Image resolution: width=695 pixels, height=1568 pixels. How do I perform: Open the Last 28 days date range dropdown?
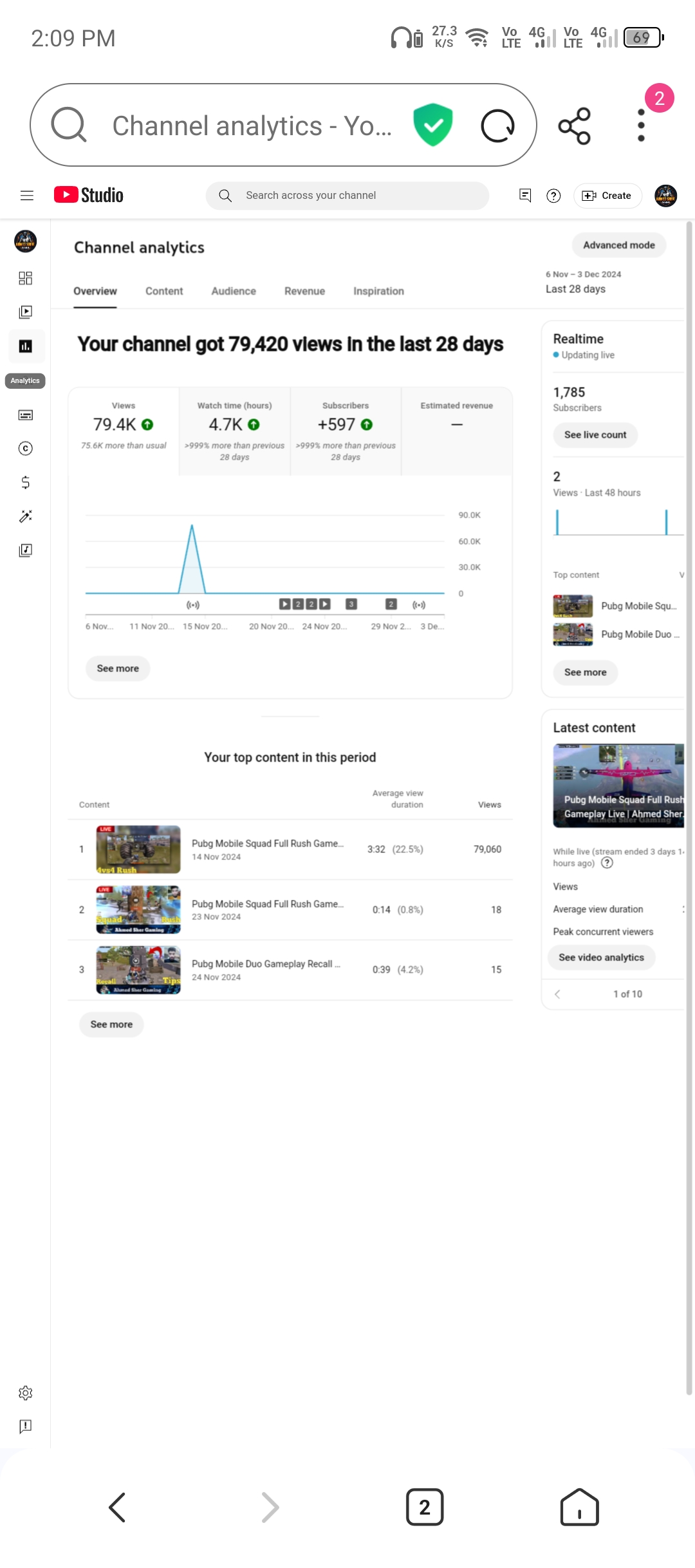584,283
